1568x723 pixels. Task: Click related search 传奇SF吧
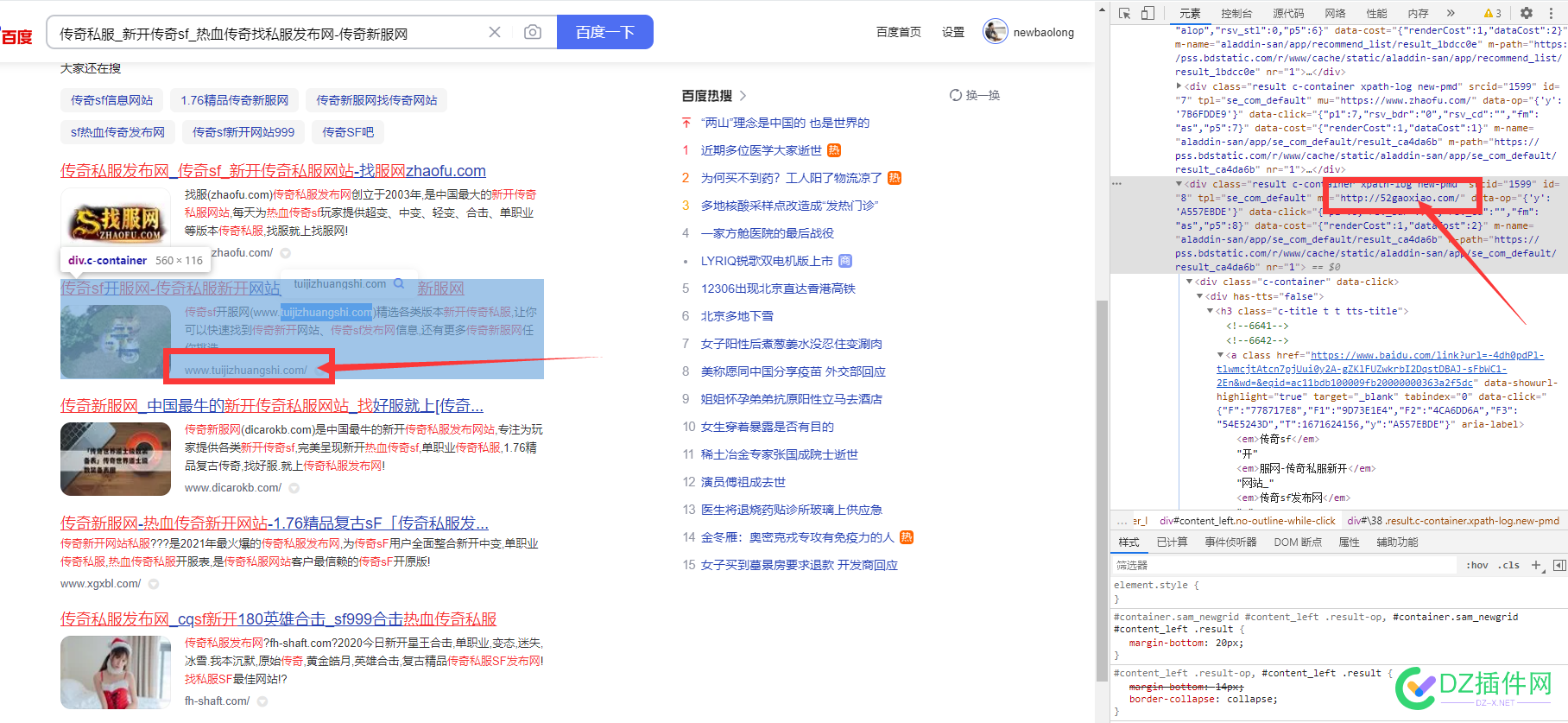point(348,132)
